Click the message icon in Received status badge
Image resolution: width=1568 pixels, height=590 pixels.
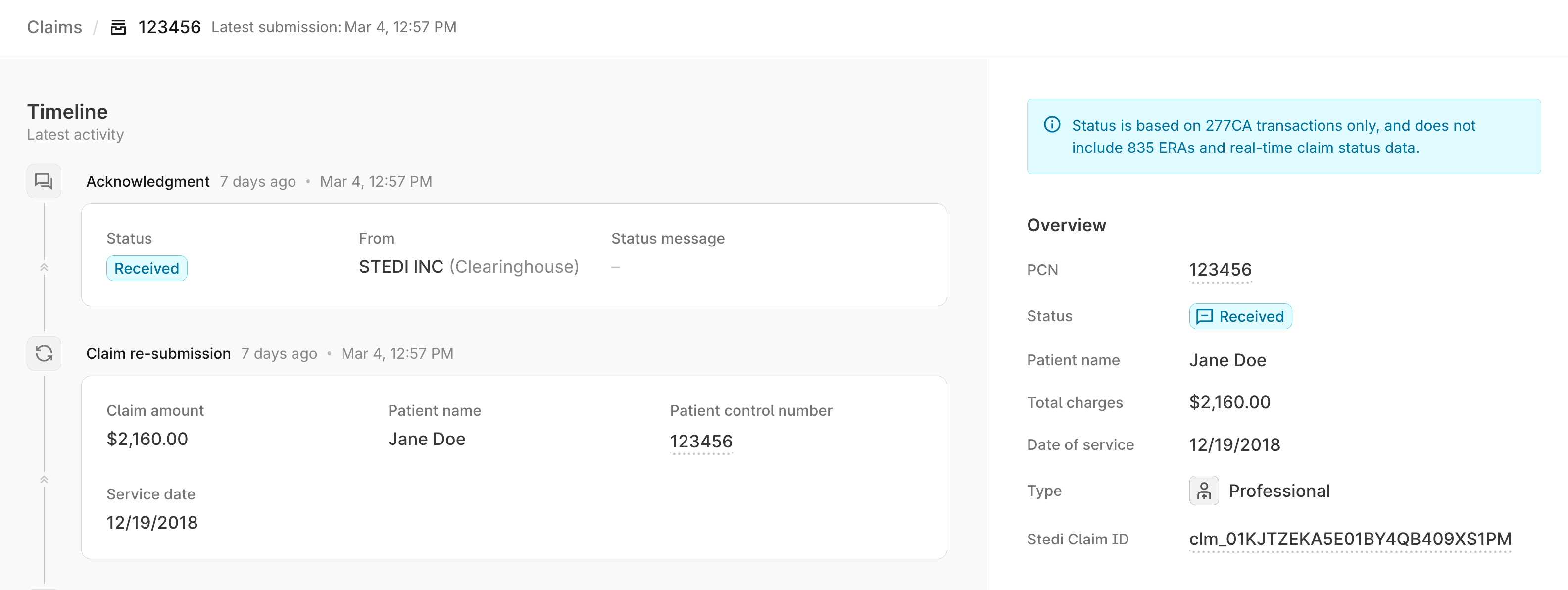coord(1204,317)
